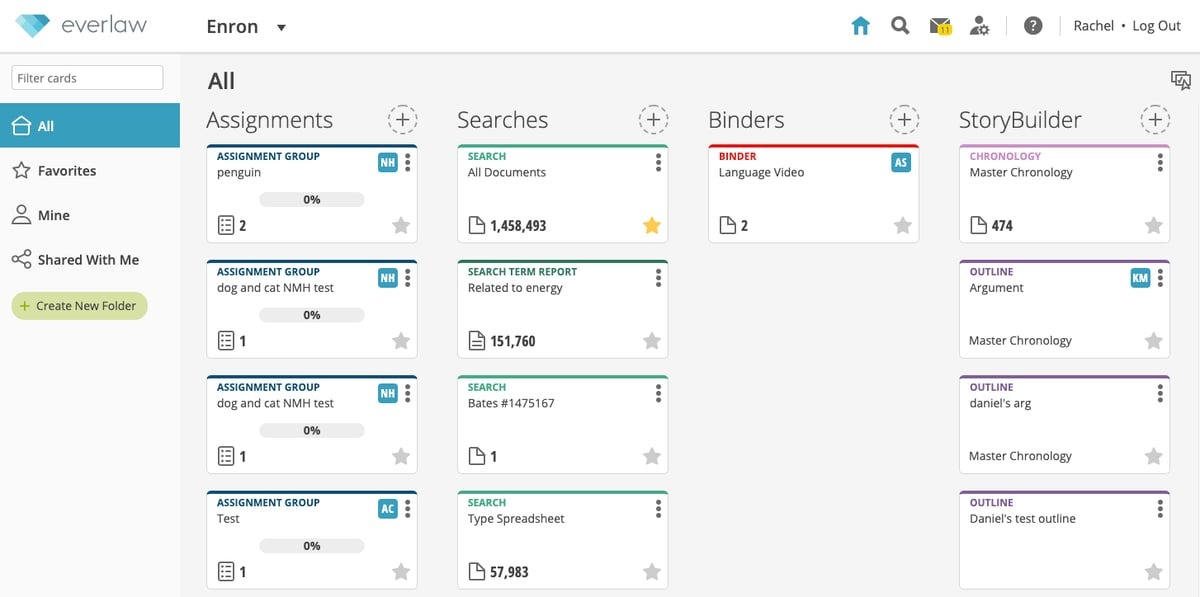
Task: Open All Documents card three-dot menu
Action: coord(658,163)
